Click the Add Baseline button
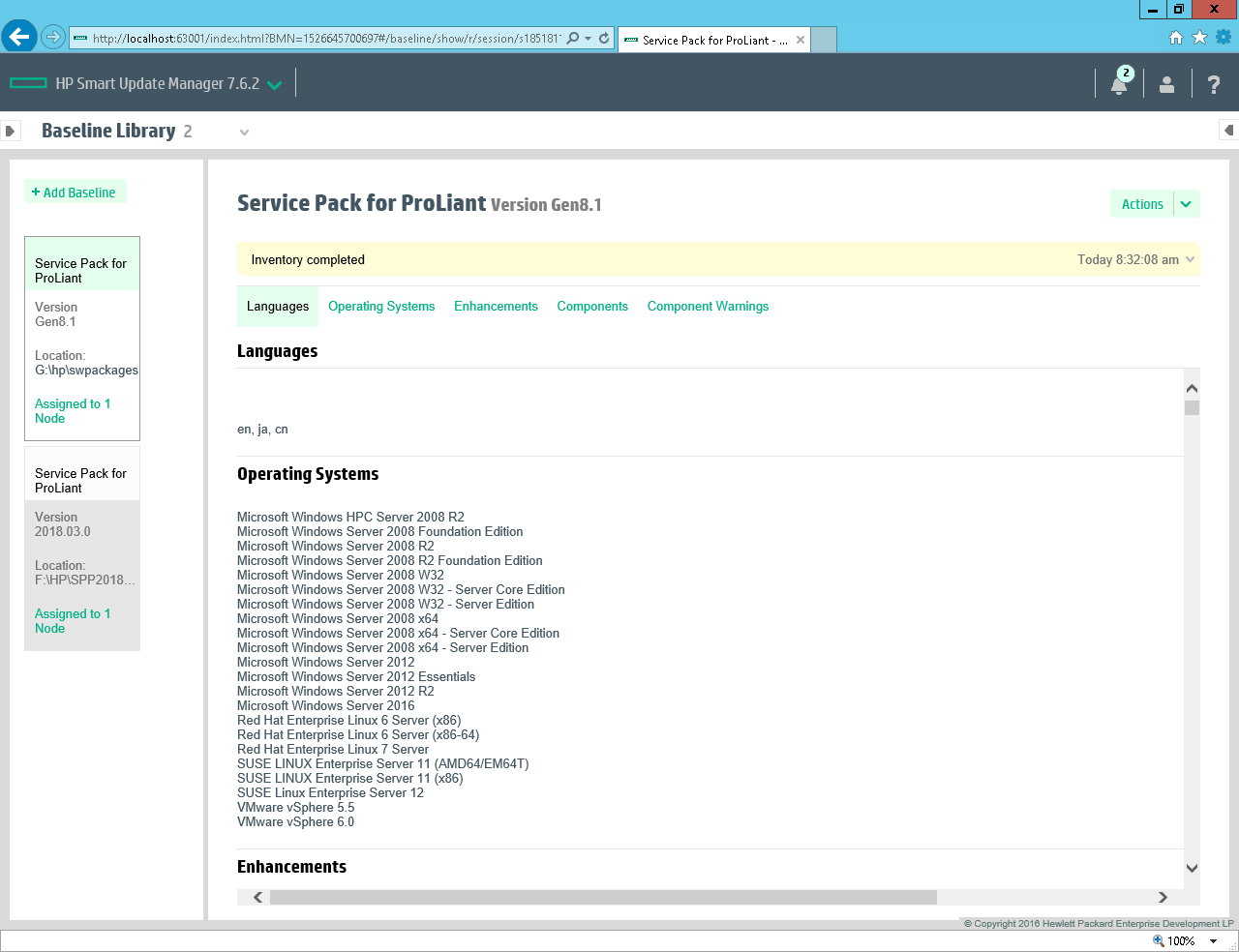Image resolution: width=1239 pixels, height=952 pixels. [75, 193]
